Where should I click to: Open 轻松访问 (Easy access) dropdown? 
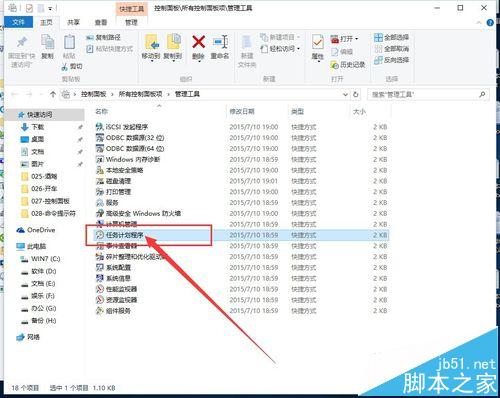[x=280, y=49]
